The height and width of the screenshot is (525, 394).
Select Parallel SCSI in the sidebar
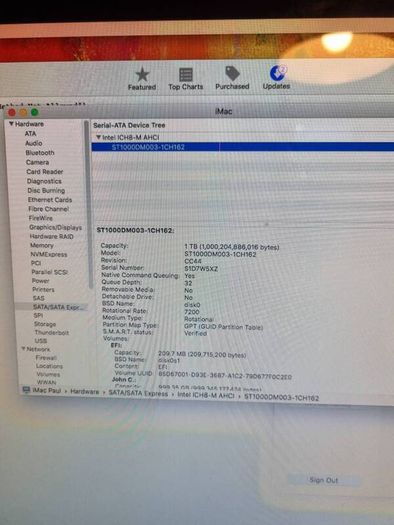[50, 272]
